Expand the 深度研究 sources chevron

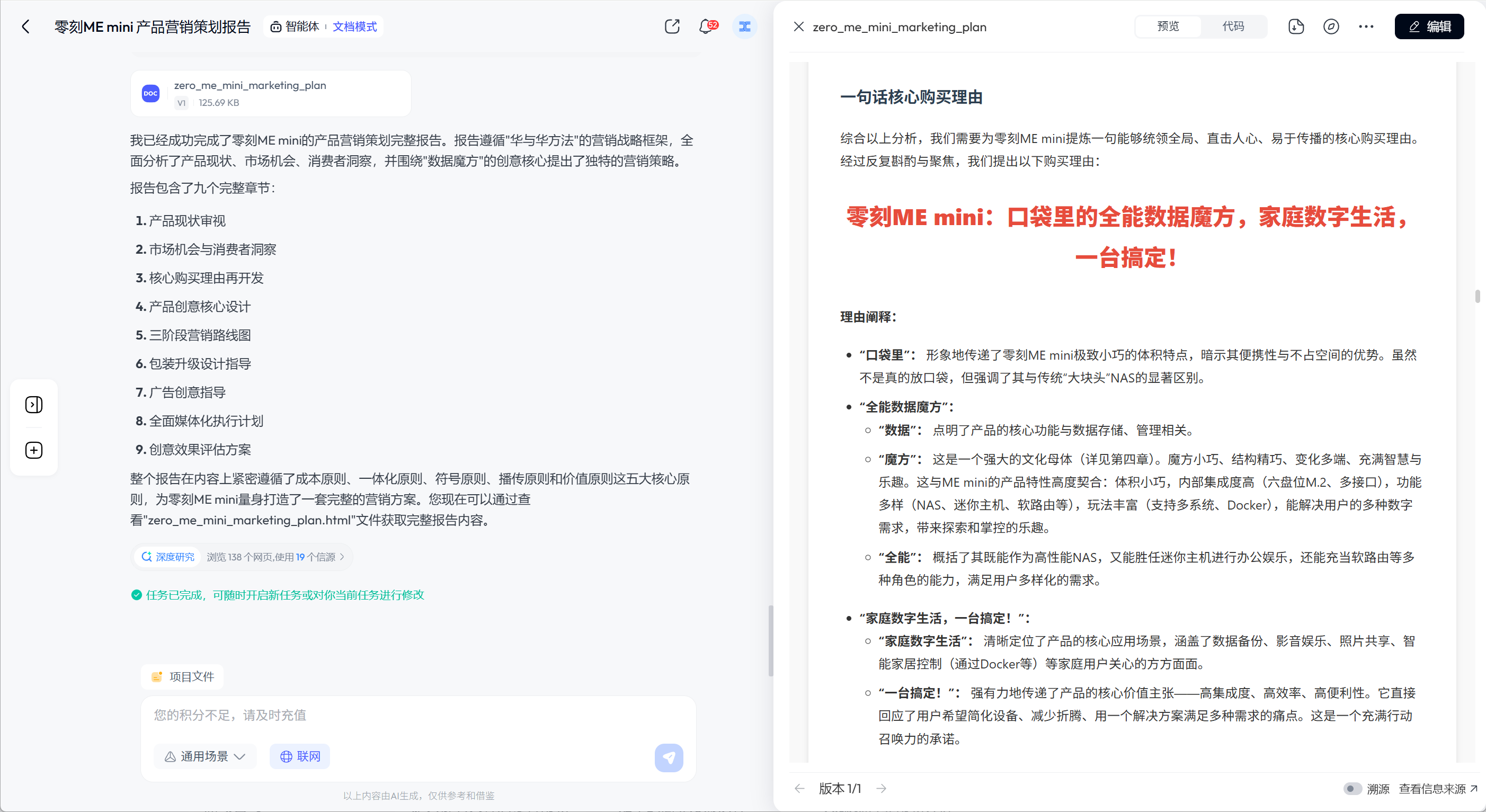coord(342,557)
